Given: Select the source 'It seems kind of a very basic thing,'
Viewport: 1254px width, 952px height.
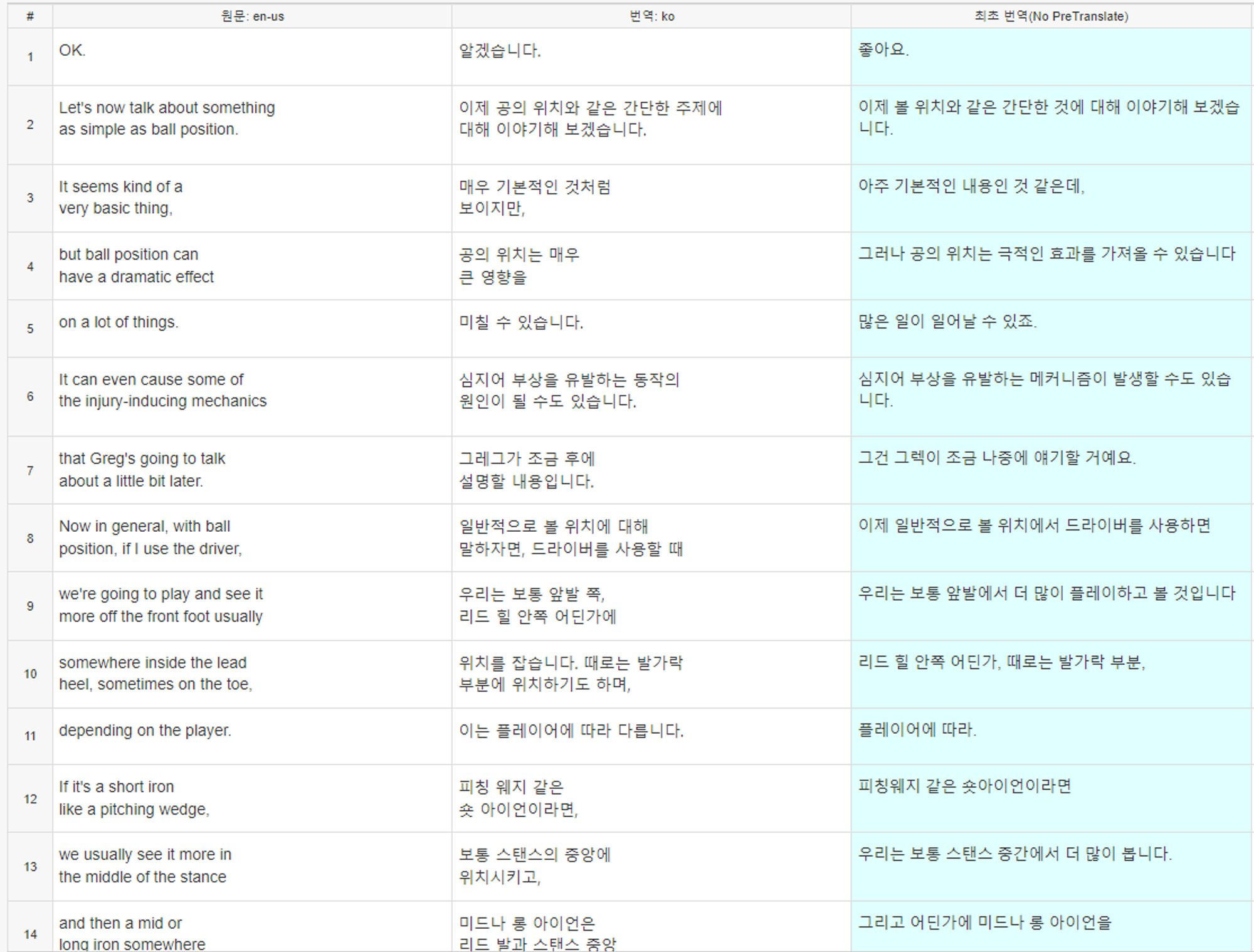Looking at the screenshot, I should (120, 198).
